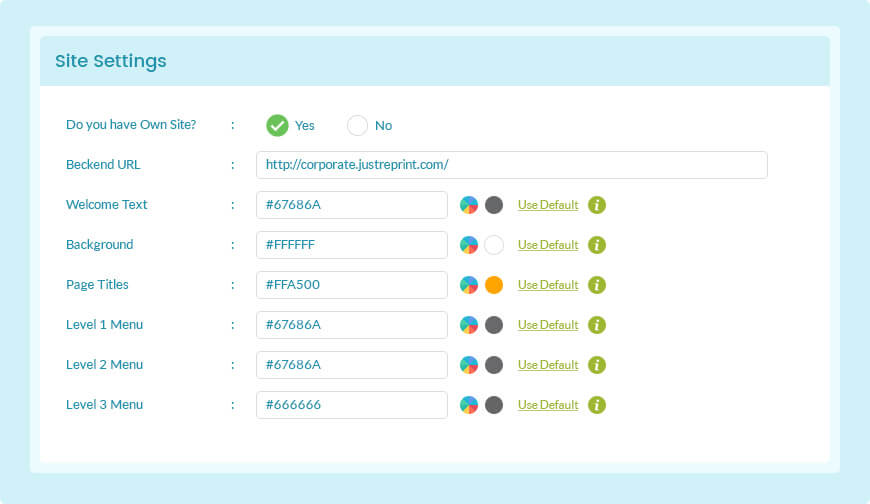
Task: Open color wheel picker for Level 2 Menu
Action: (469, 365)
